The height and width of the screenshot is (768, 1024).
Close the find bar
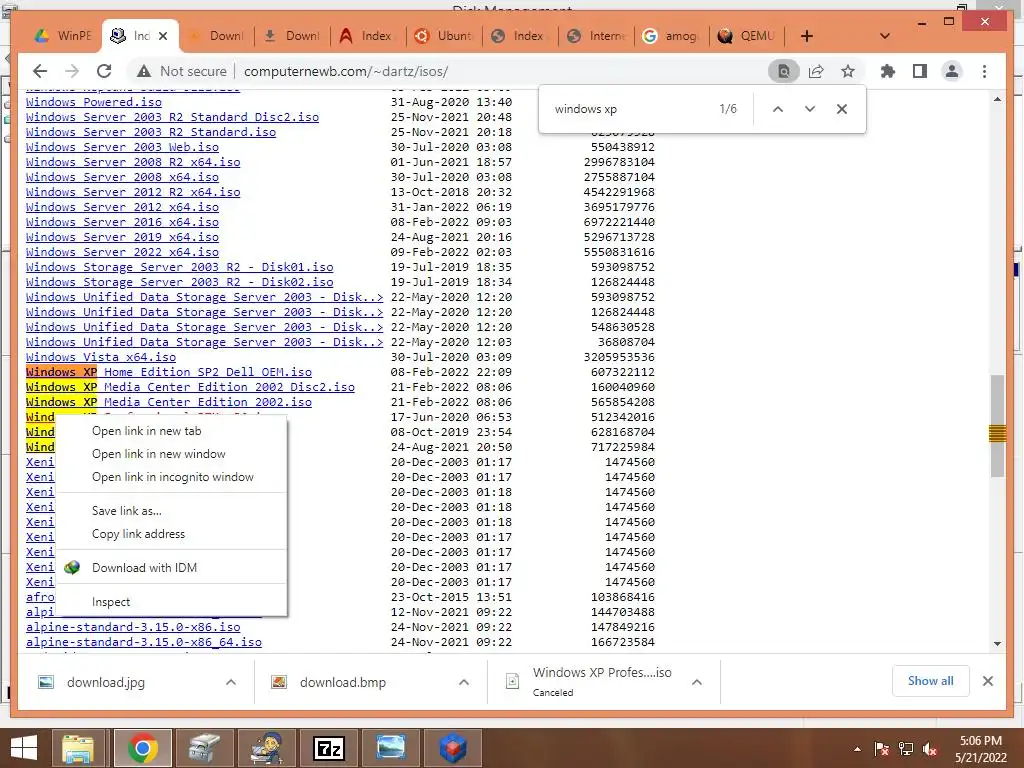842,109
